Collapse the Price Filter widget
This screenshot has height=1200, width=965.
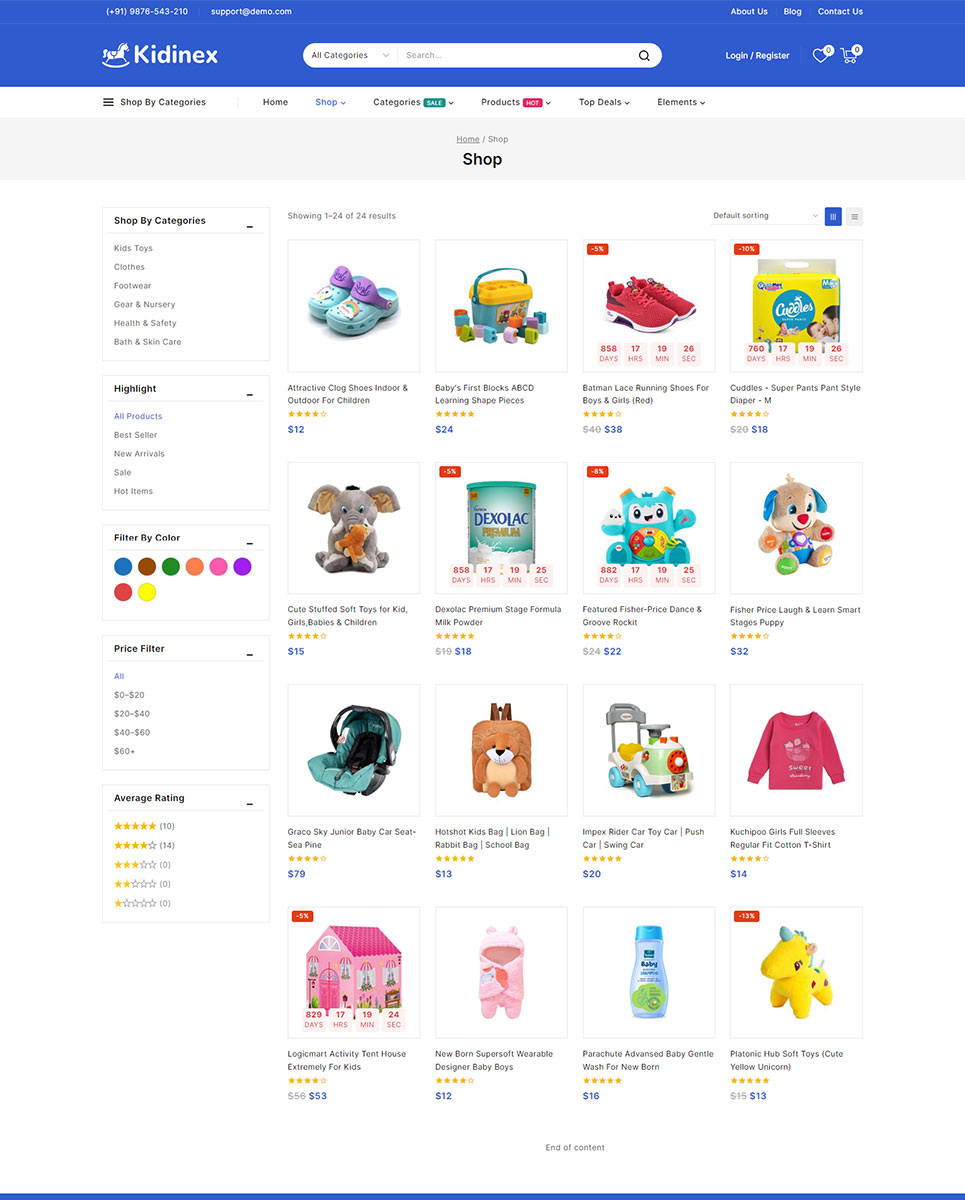[x=250, y=655]
